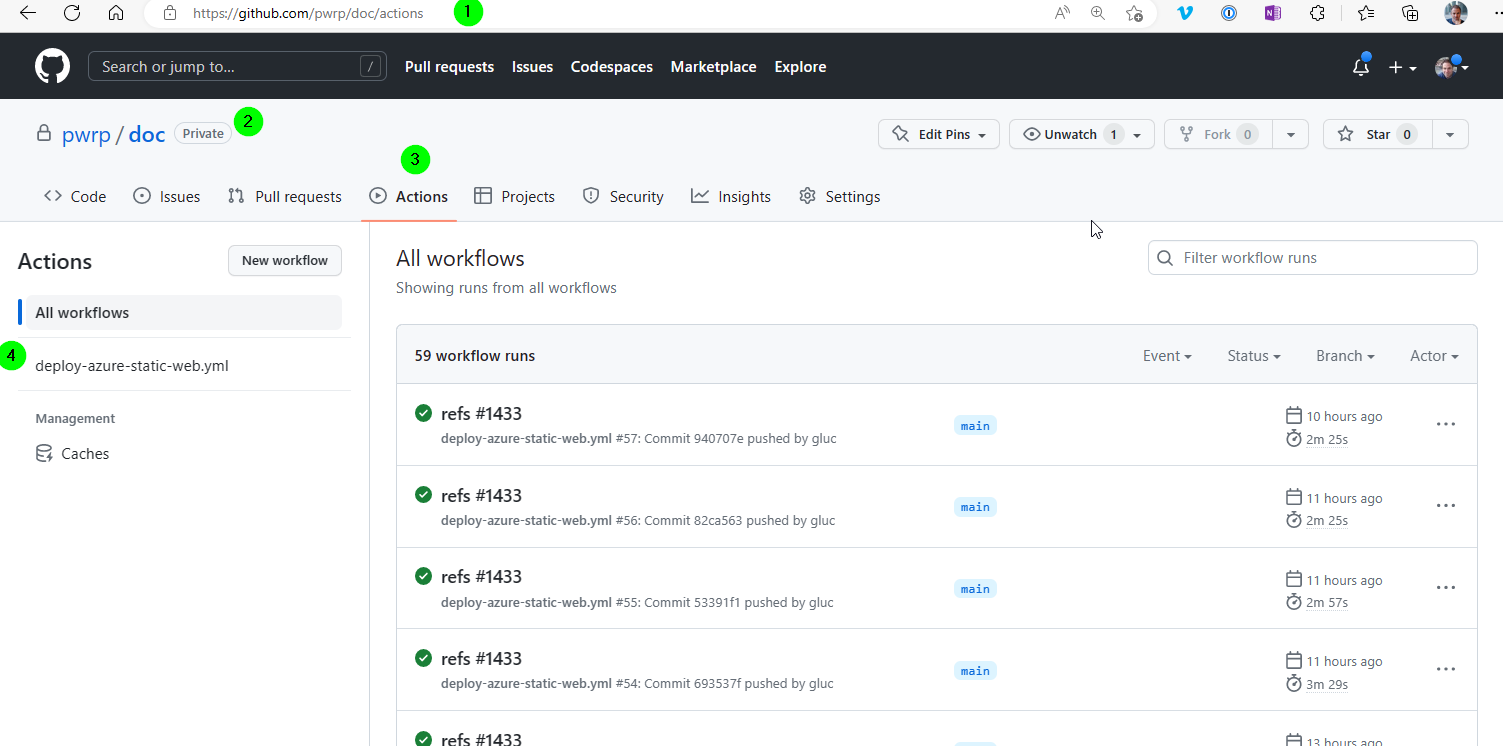The width and height of the screenshot is (1503, 746).
Task: Open Pull requests in the top header
Action: click(x=449, y=67)
